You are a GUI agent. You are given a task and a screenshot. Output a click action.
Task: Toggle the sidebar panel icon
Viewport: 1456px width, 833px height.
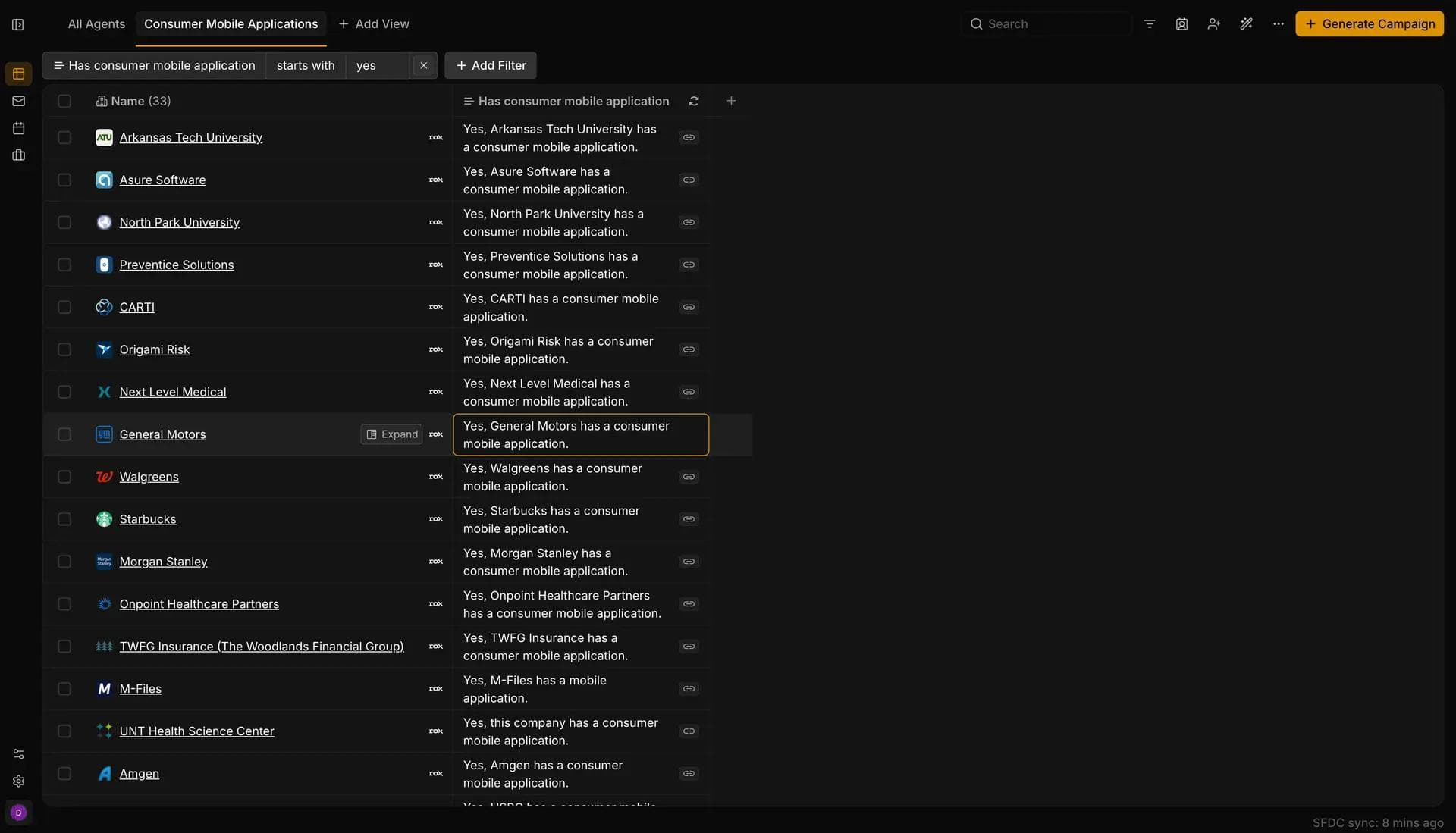(18, 24)
